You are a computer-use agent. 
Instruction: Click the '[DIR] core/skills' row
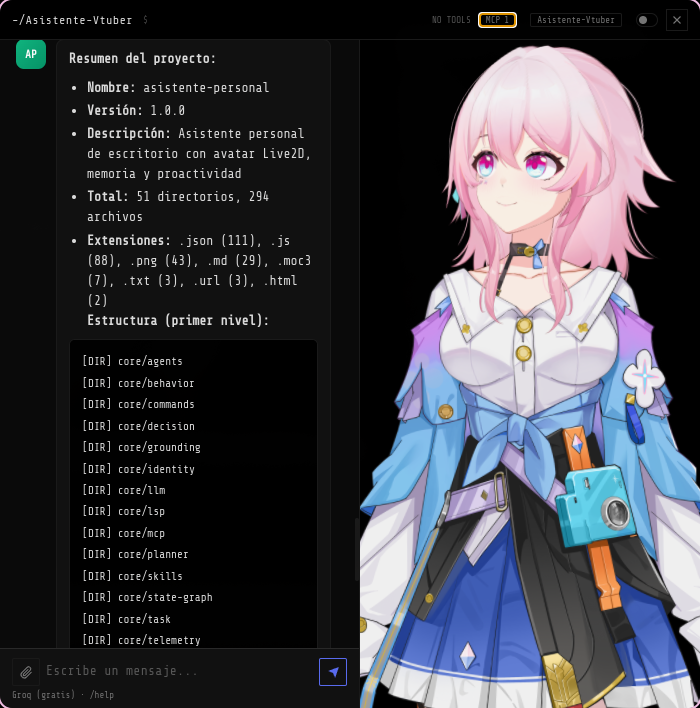point(132,576)
